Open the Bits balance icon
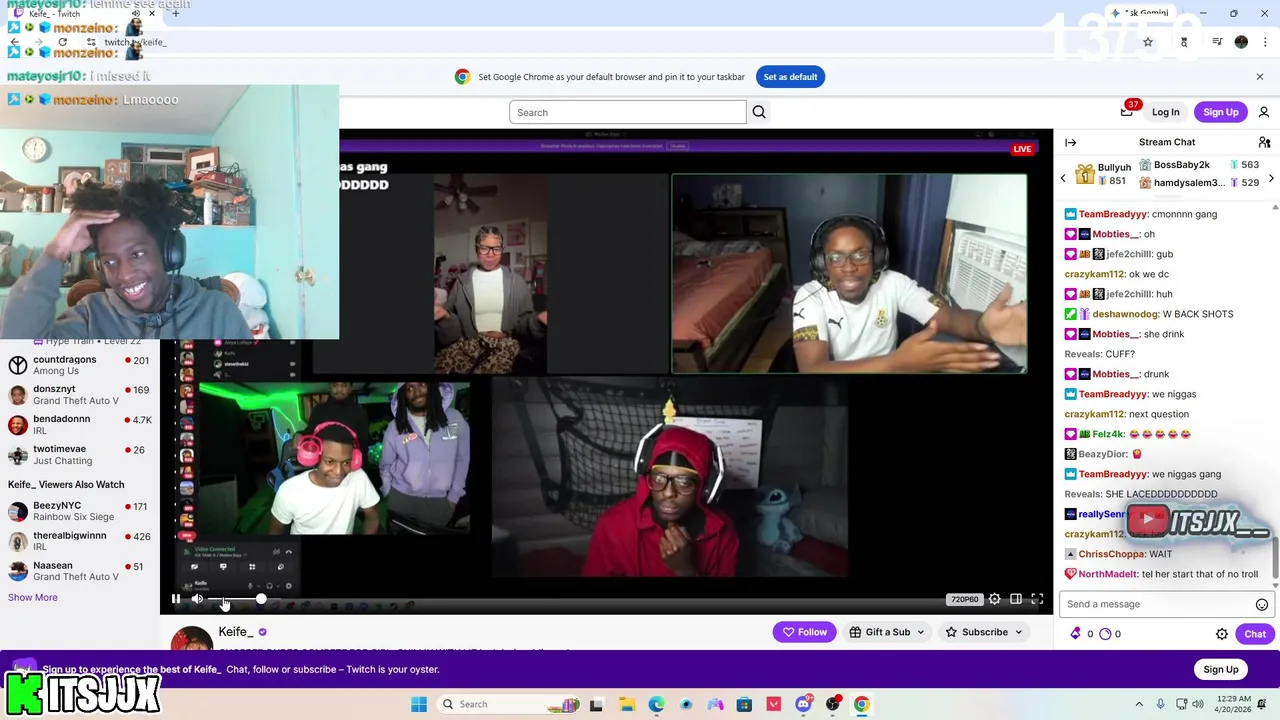 (1076, 634)
